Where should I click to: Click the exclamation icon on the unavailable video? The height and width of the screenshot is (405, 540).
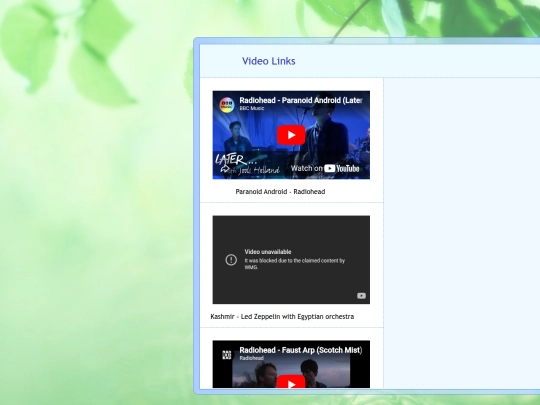231,260
